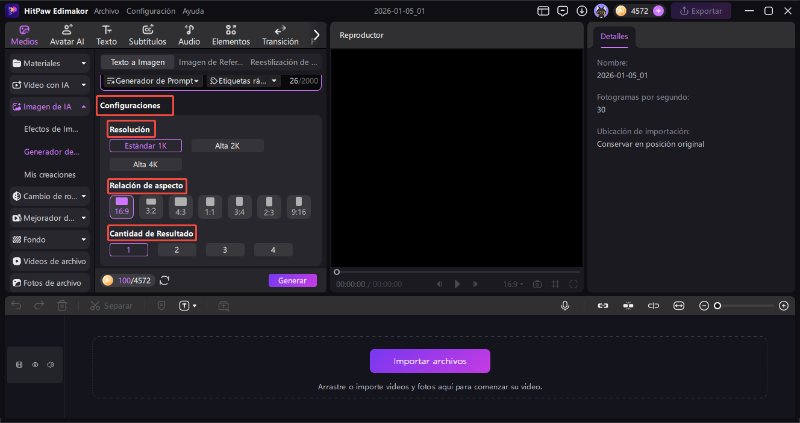This screenshot has height=423, width=800.
Task: Switch to the Texto a Imagen tab
Action: 137,62
